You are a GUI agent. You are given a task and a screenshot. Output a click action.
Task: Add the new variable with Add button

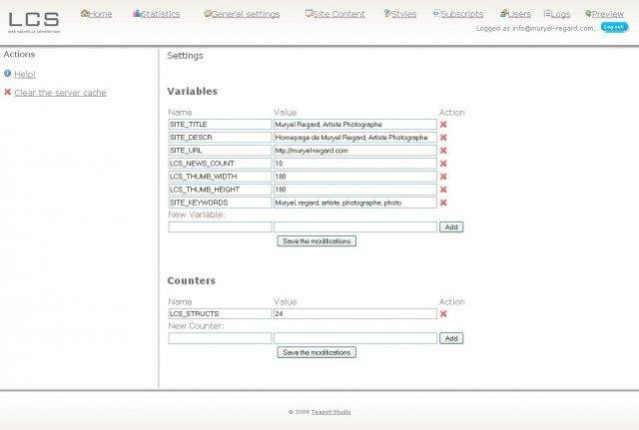[x=451, y=227]
